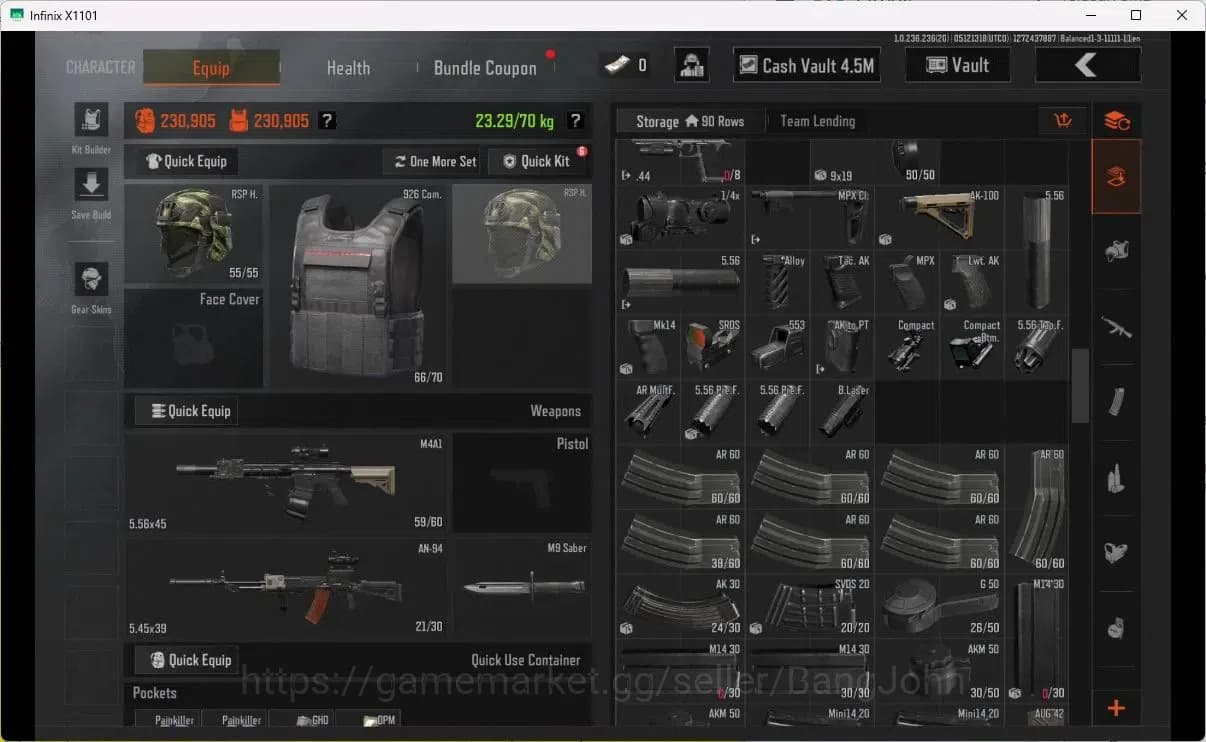Select the AN-94 secondary weapon slot
The width and height of the screenshot is (1206, 742).
coord(286,588)
